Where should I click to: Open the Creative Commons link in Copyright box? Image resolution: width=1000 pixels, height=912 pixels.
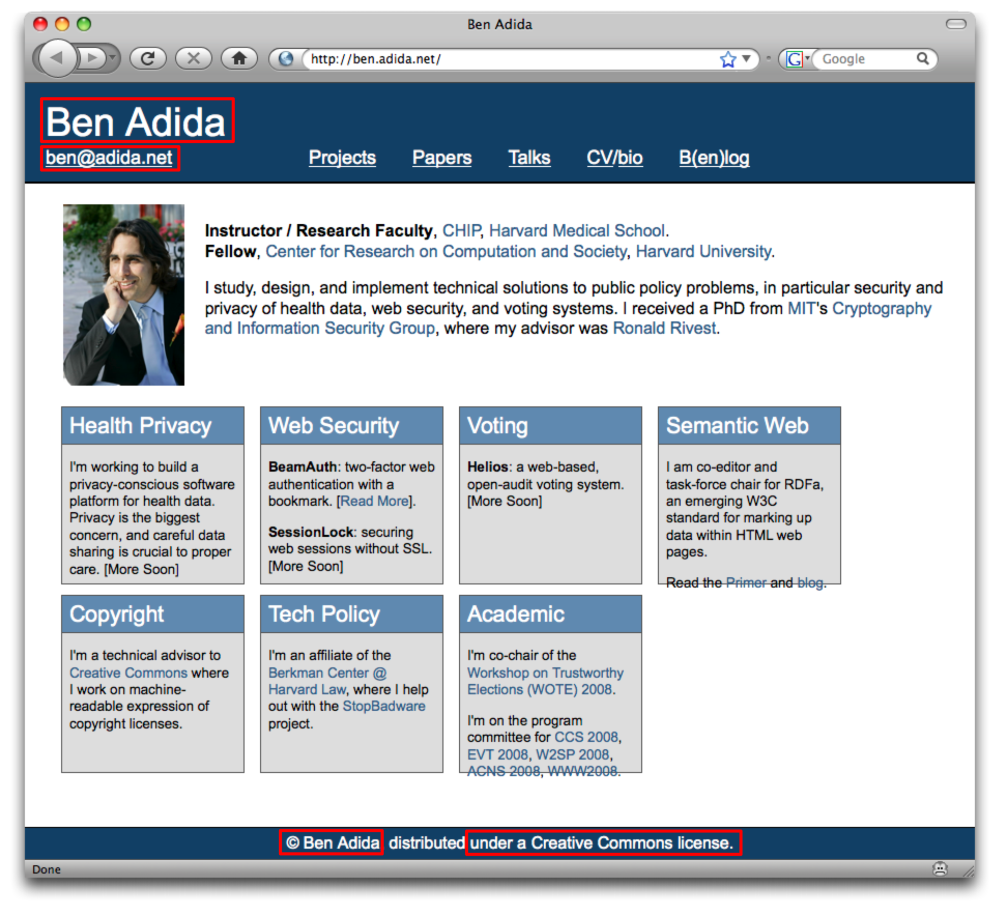coord(128,673)
